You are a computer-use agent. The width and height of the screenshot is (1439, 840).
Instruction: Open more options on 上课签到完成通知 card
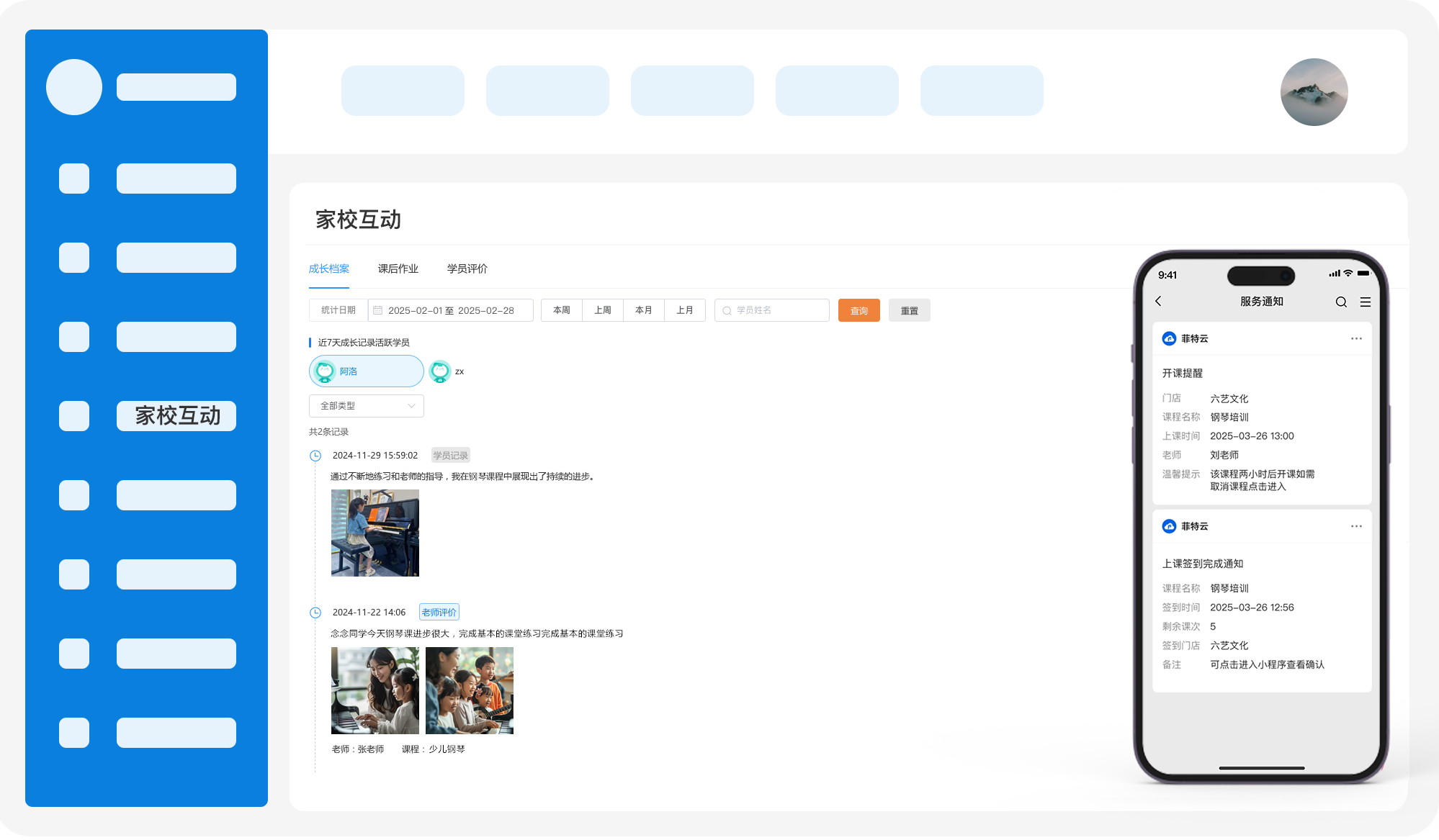coord(1356,526)
